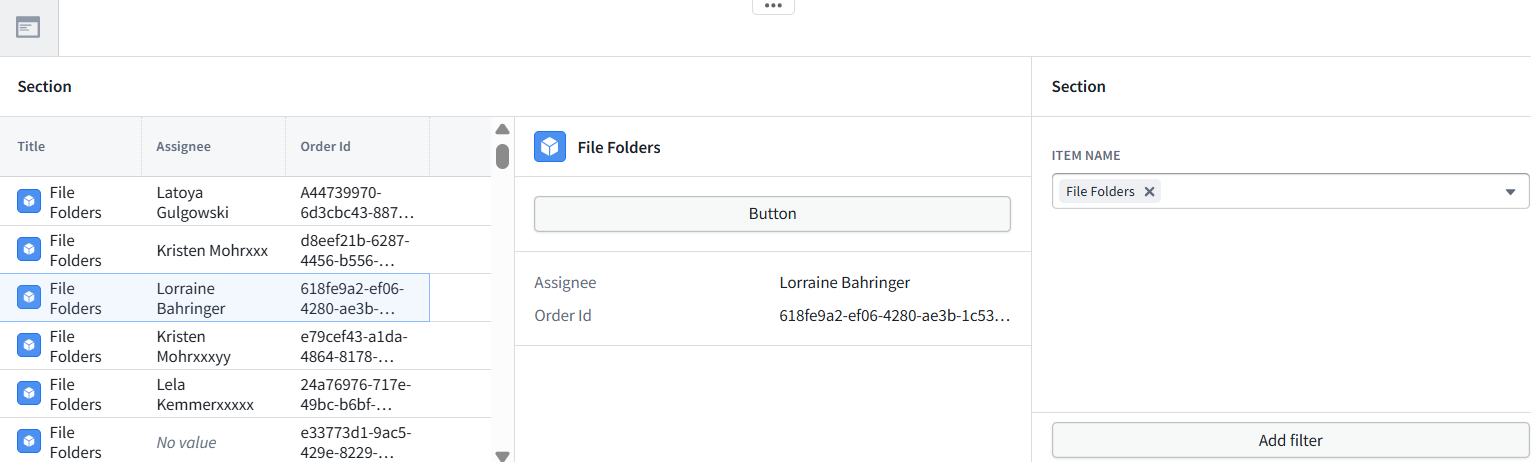Click the Add filter button

tap(1290, 440)
